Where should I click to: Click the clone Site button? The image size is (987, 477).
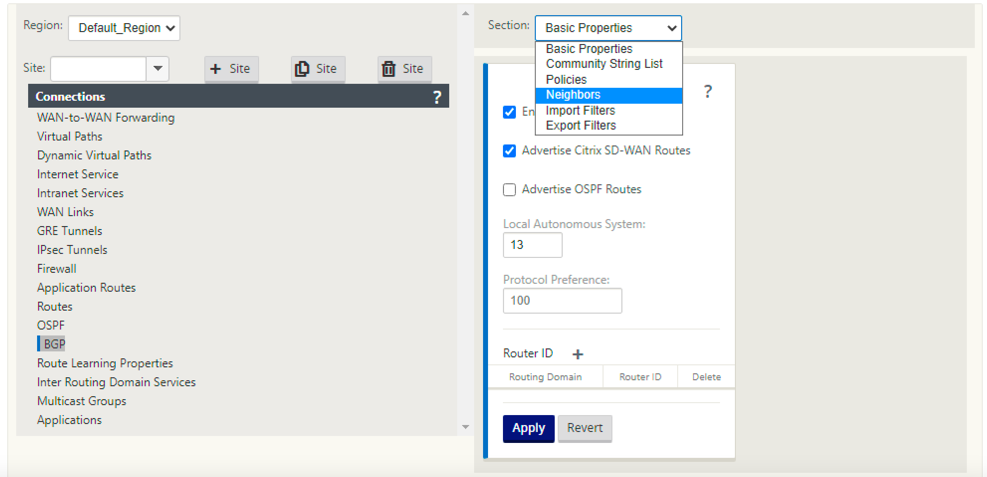(x=318, y=69)
